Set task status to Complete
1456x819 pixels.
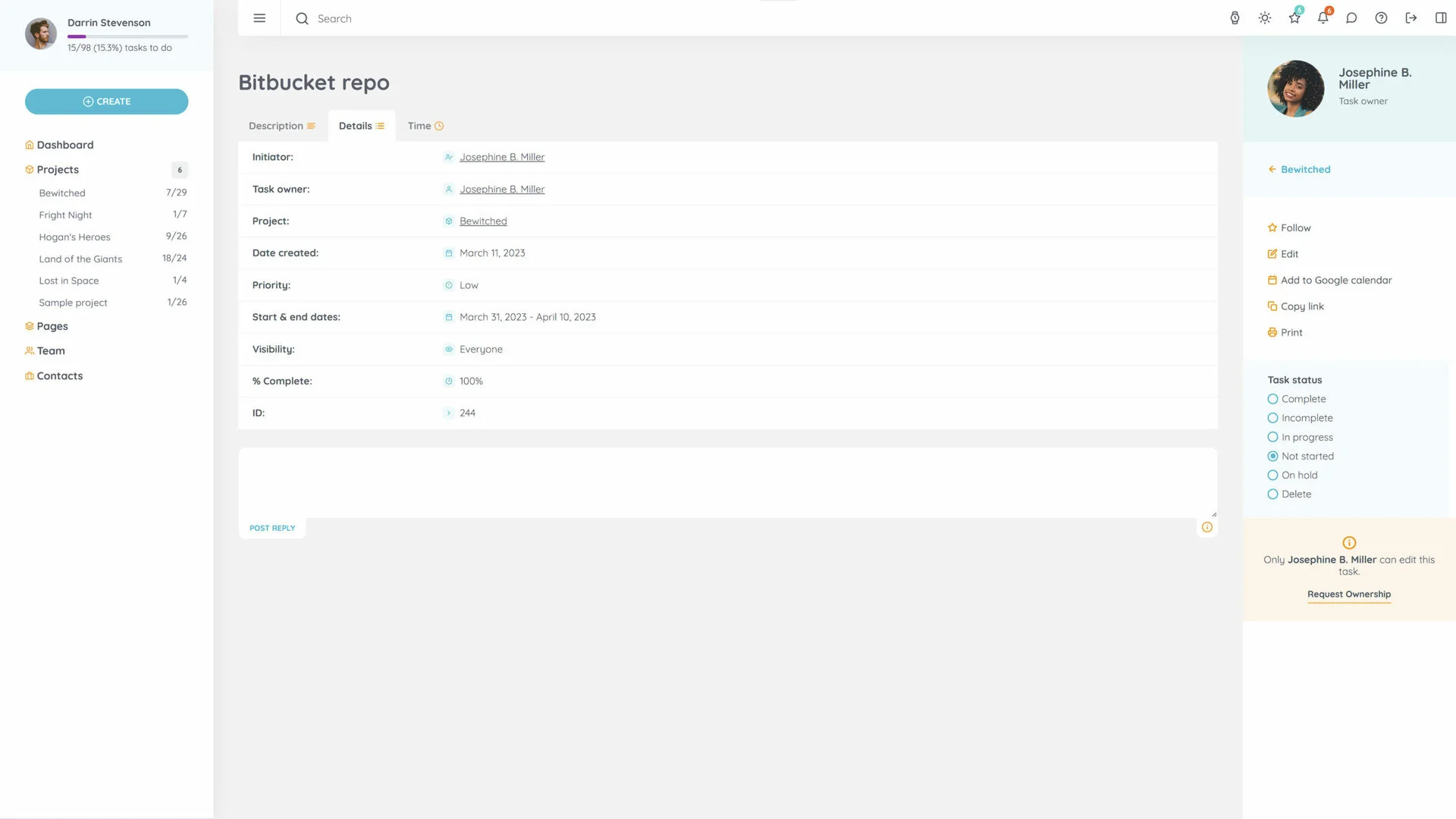point(1272,399)
